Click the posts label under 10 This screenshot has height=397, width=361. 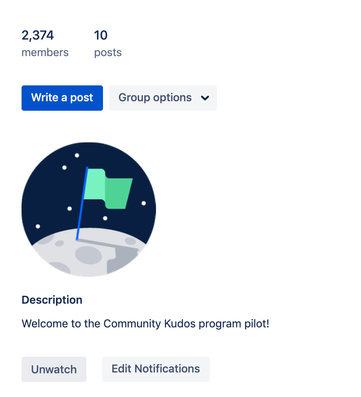coord(108,53)
